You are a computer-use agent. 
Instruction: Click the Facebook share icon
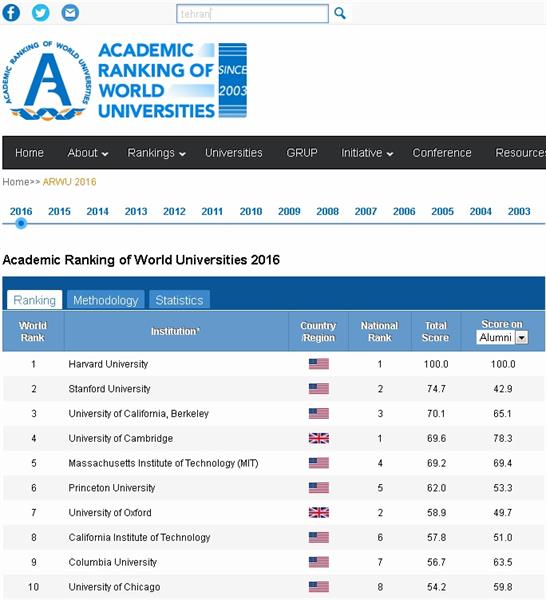pos(11,13)
